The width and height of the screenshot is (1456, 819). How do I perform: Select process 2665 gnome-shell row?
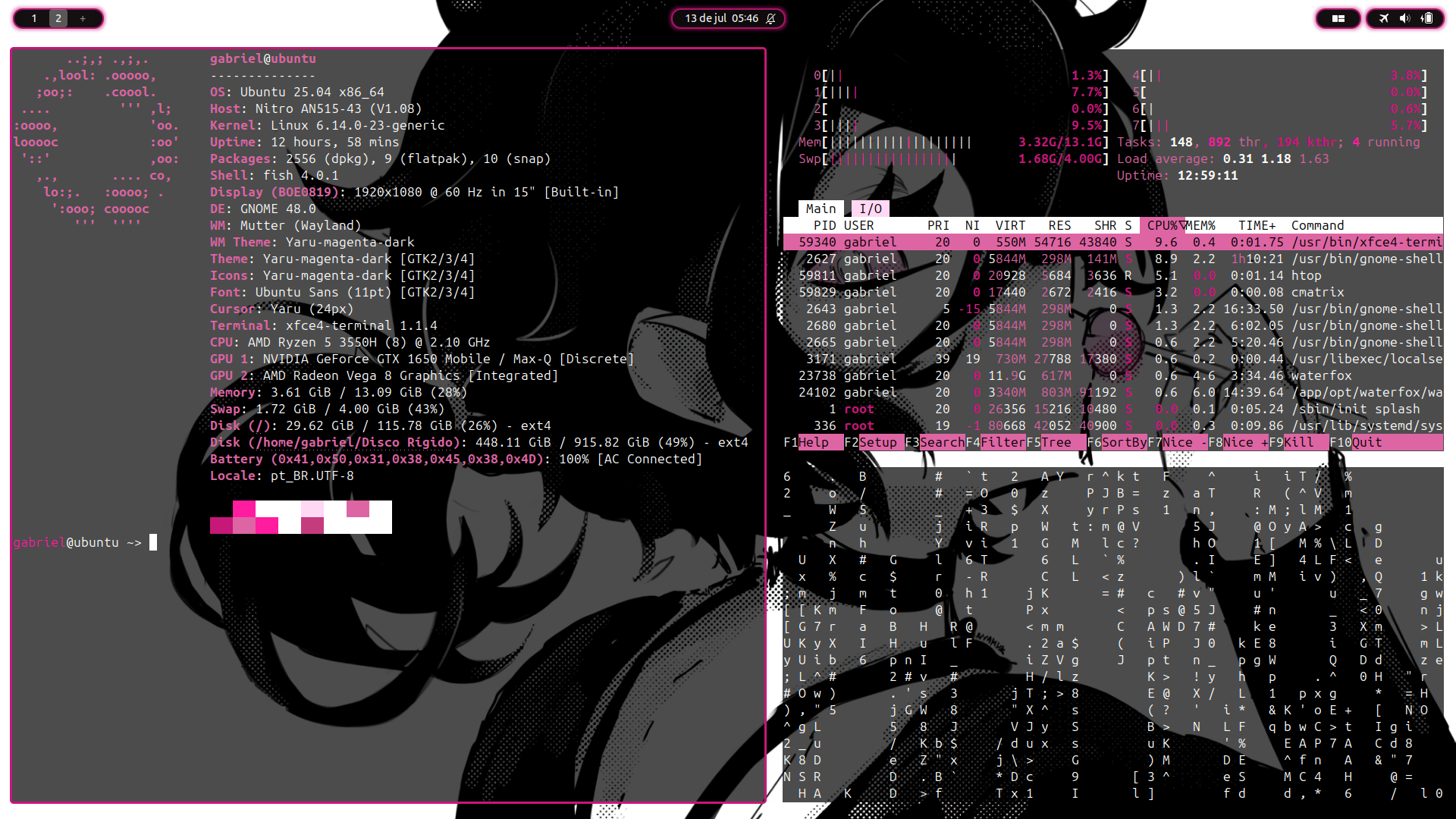(x=1112, y=342)
